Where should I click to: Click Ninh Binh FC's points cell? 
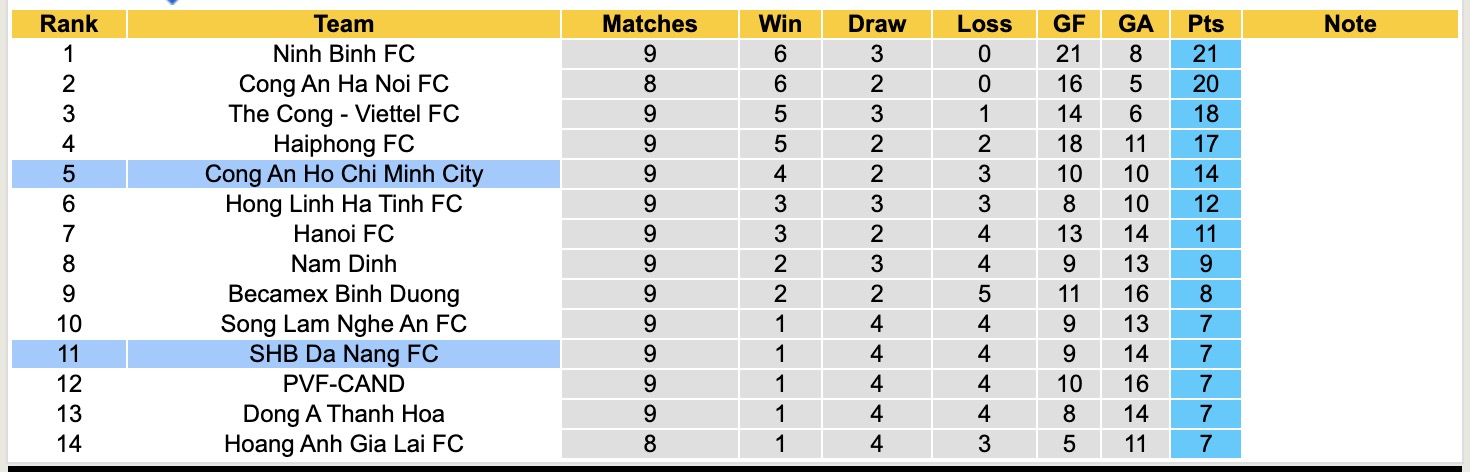[1206, 54]
